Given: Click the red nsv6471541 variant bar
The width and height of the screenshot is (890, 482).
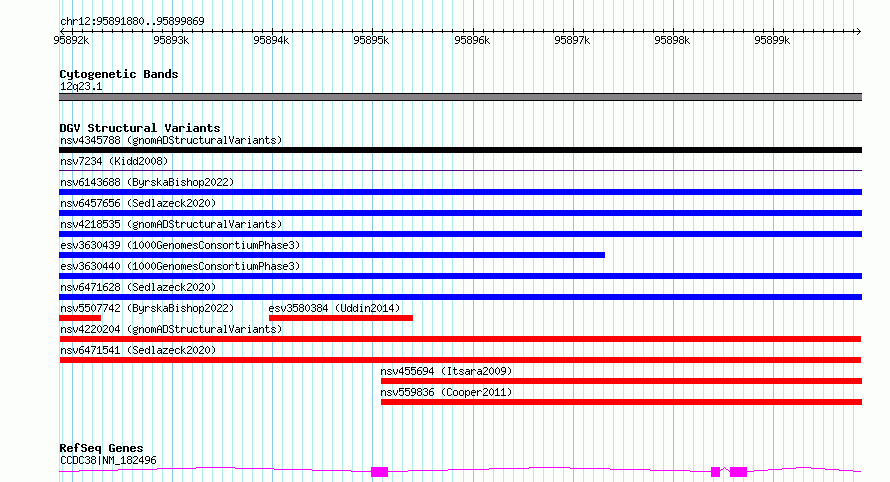Looking at the screenshot, I should tap(460, 360).
